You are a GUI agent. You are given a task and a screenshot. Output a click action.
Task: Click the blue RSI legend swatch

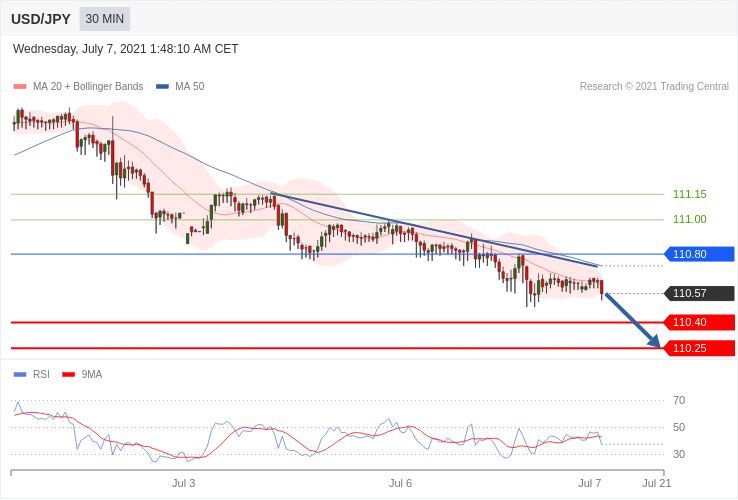pyautogui.click(x=20, y=375)
